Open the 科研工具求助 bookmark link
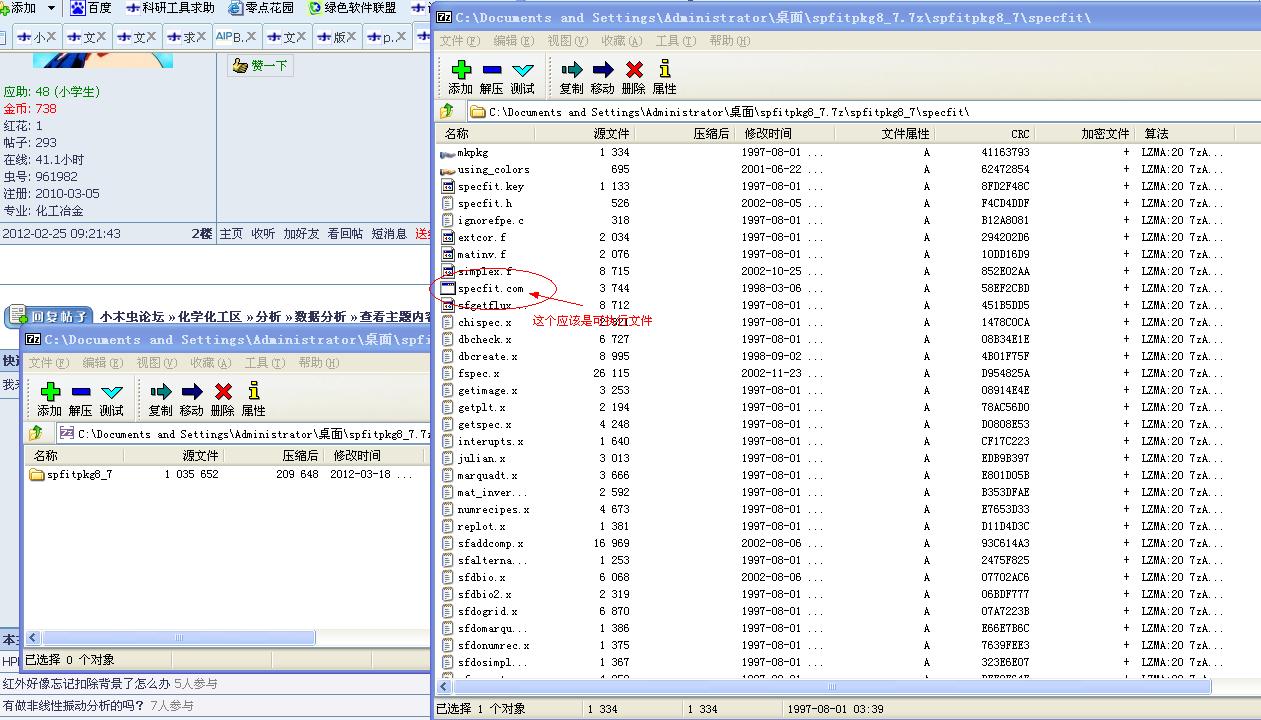 pyautogui.click(x=170, y=8)
